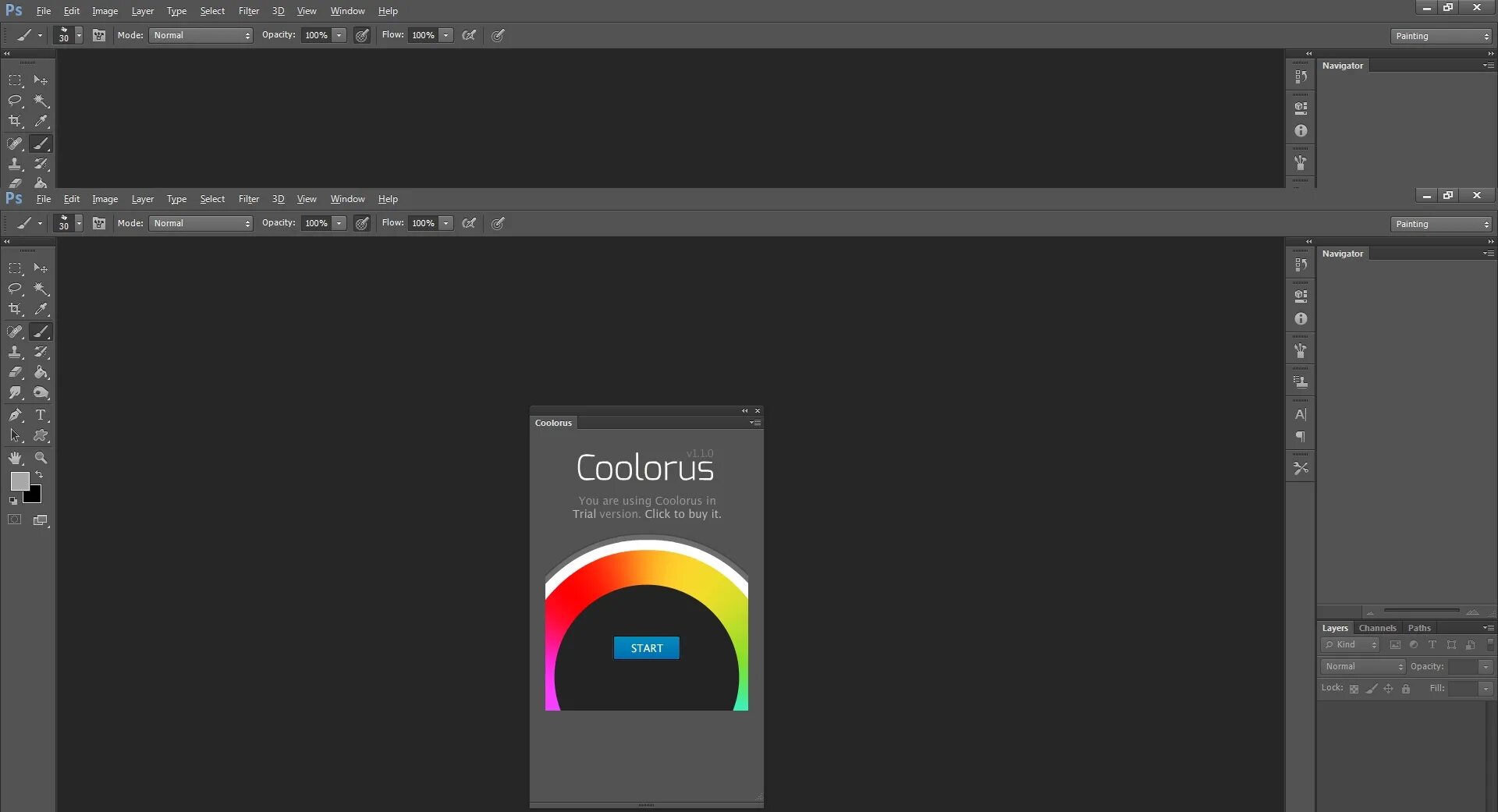The image size is (1498, 812).
Task: Click the foreground color swatch
Action: coord(20,481)
